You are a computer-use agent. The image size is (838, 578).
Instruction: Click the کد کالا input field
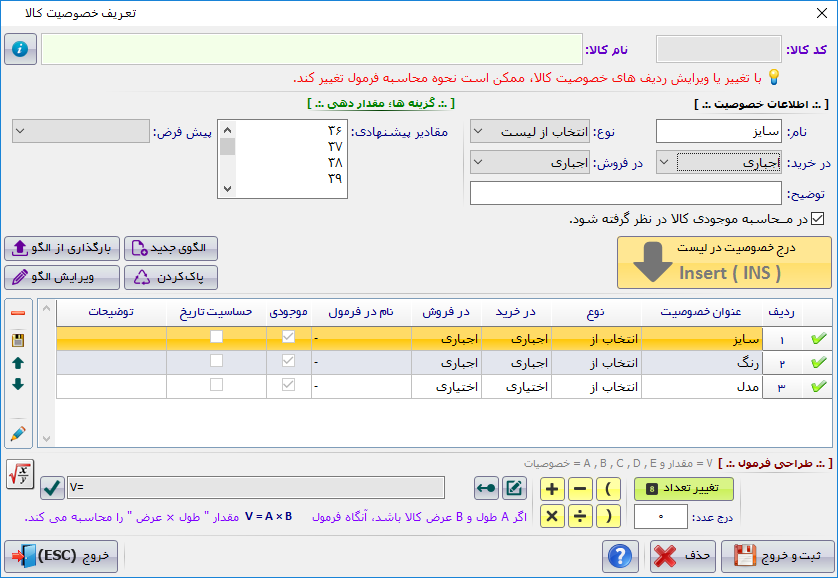pyautogui.click(x=719, y=49)
